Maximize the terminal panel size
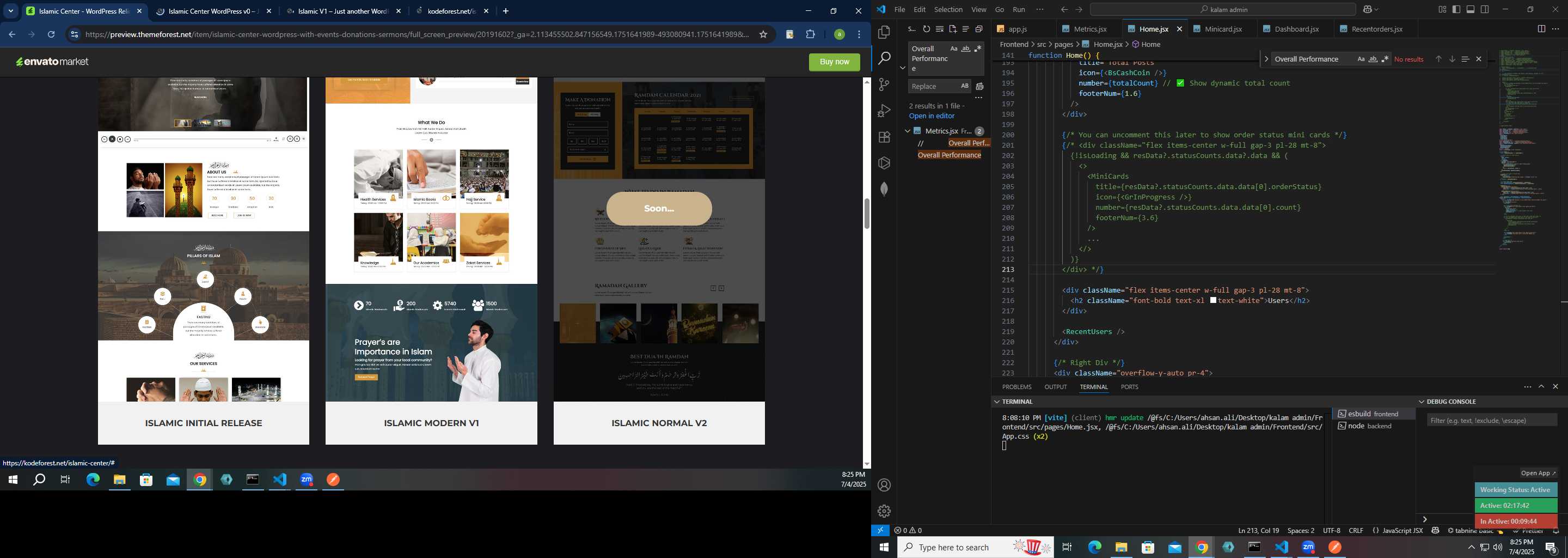 coord(1541,387)
